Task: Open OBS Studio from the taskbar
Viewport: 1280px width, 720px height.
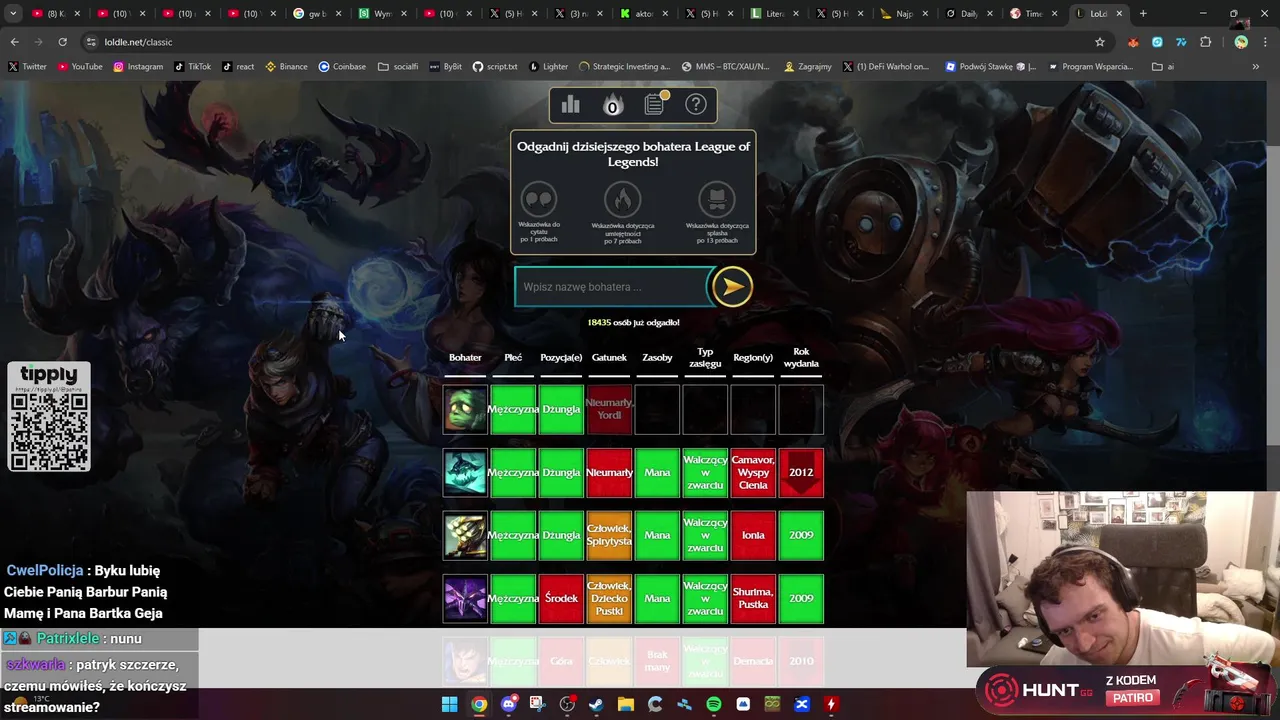Action: tap(567, 704)
